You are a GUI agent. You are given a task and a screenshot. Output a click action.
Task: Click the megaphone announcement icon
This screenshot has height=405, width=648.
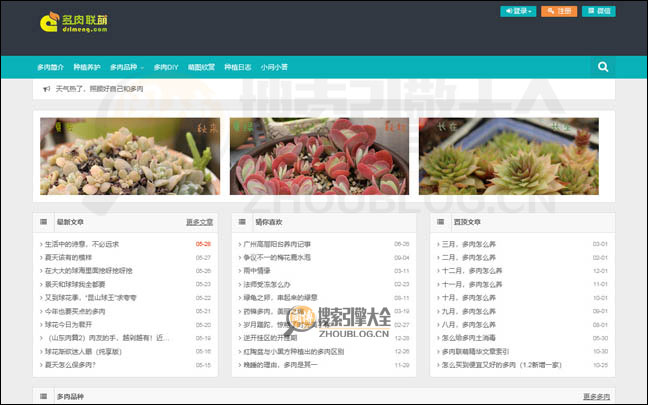pyautogui.click(x=47, y=89)
